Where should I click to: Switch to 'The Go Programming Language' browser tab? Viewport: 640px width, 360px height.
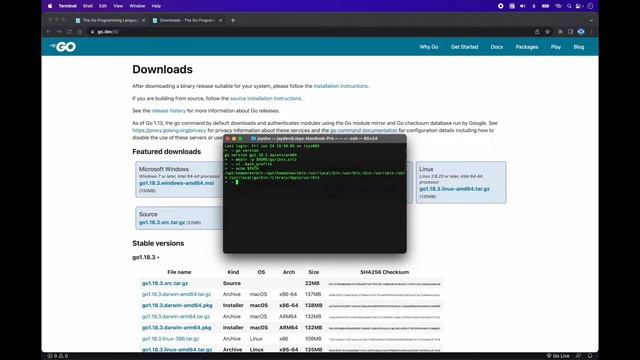(110, 20)
